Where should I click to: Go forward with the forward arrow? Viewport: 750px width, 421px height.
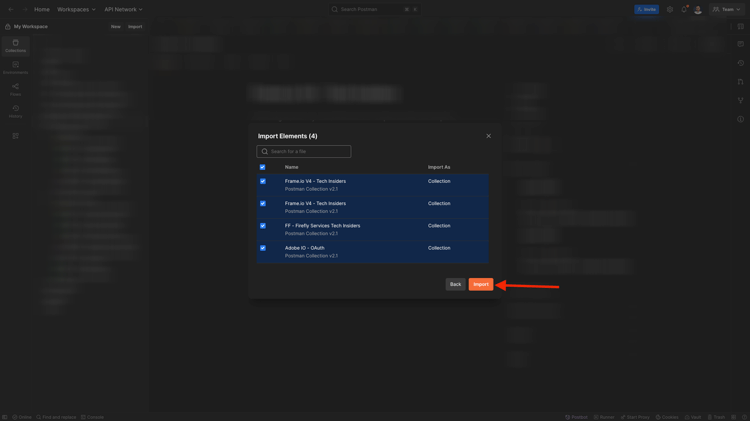[25, 9]
